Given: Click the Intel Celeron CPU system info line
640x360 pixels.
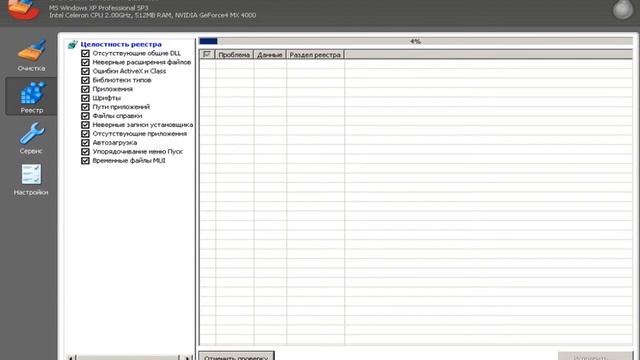Looking at the screenshot, I should (x=152, y=15).
